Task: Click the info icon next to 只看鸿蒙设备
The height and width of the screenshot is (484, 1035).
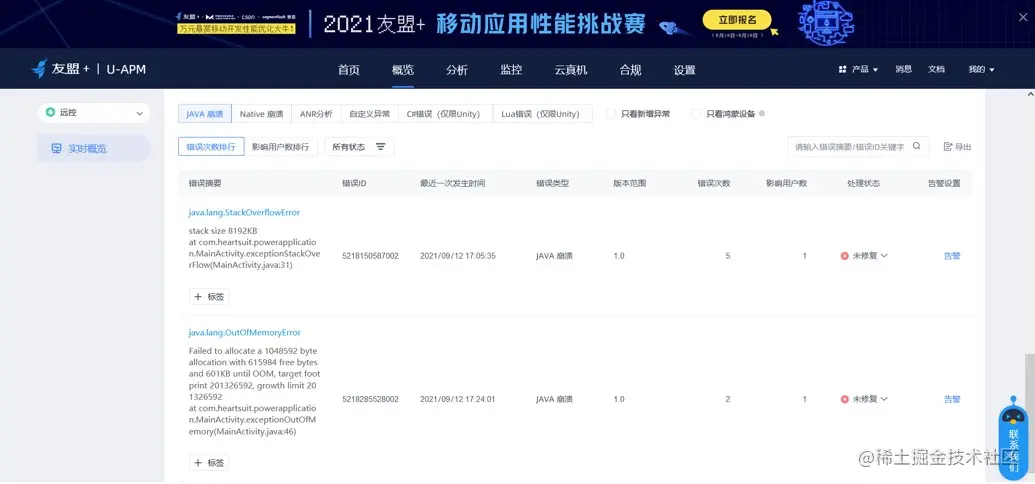Action: 762,114
